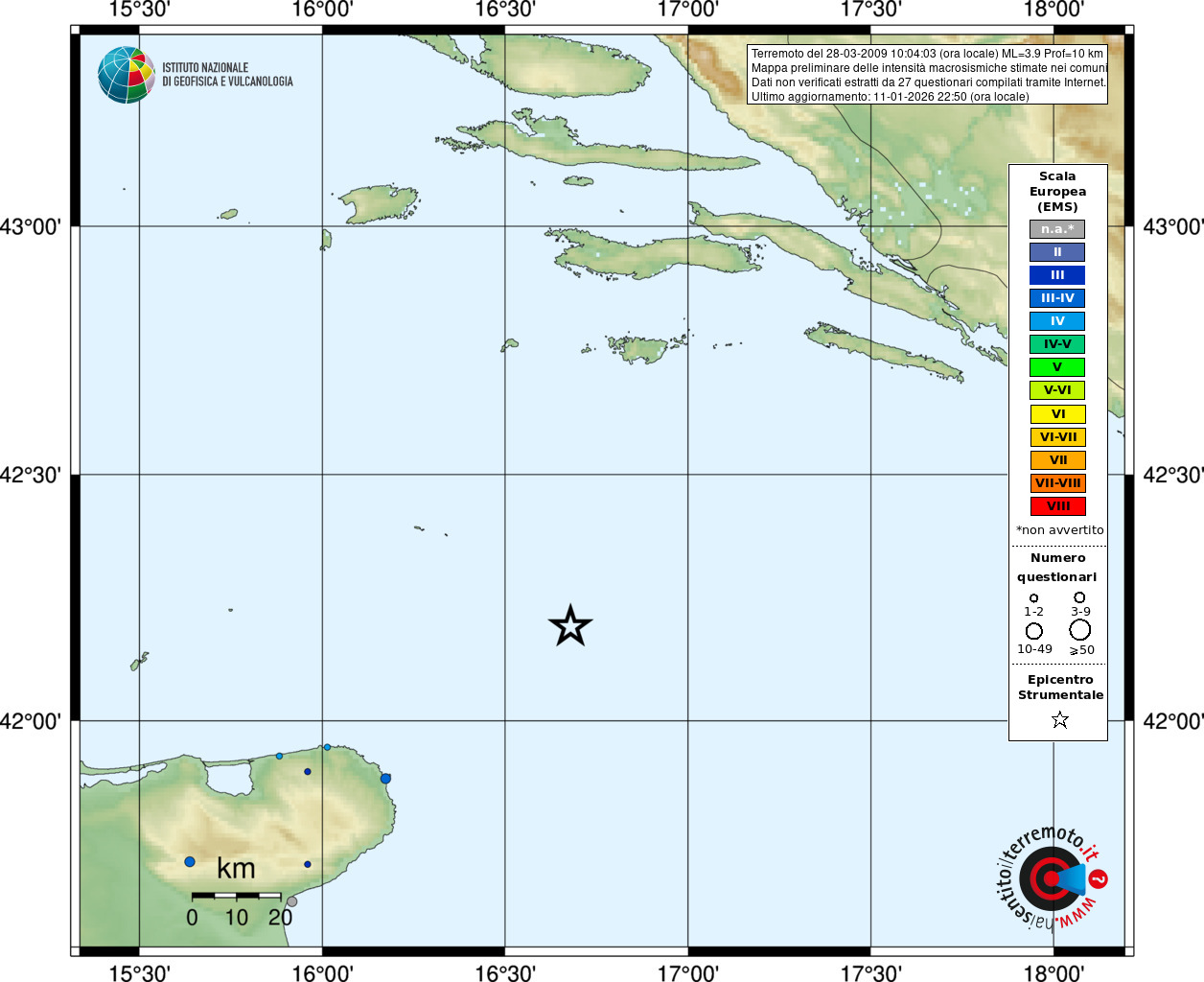Click the left 42°00' latitude label
The height and width of the screenshot is (982, 1204).
click(31, 721)
